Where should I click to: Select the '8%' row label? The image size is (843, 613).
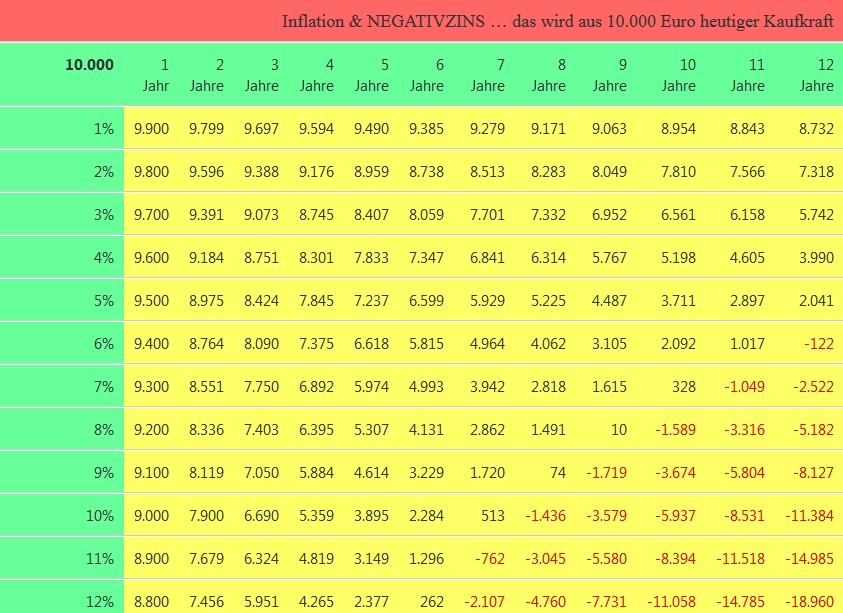pos(104,430)
